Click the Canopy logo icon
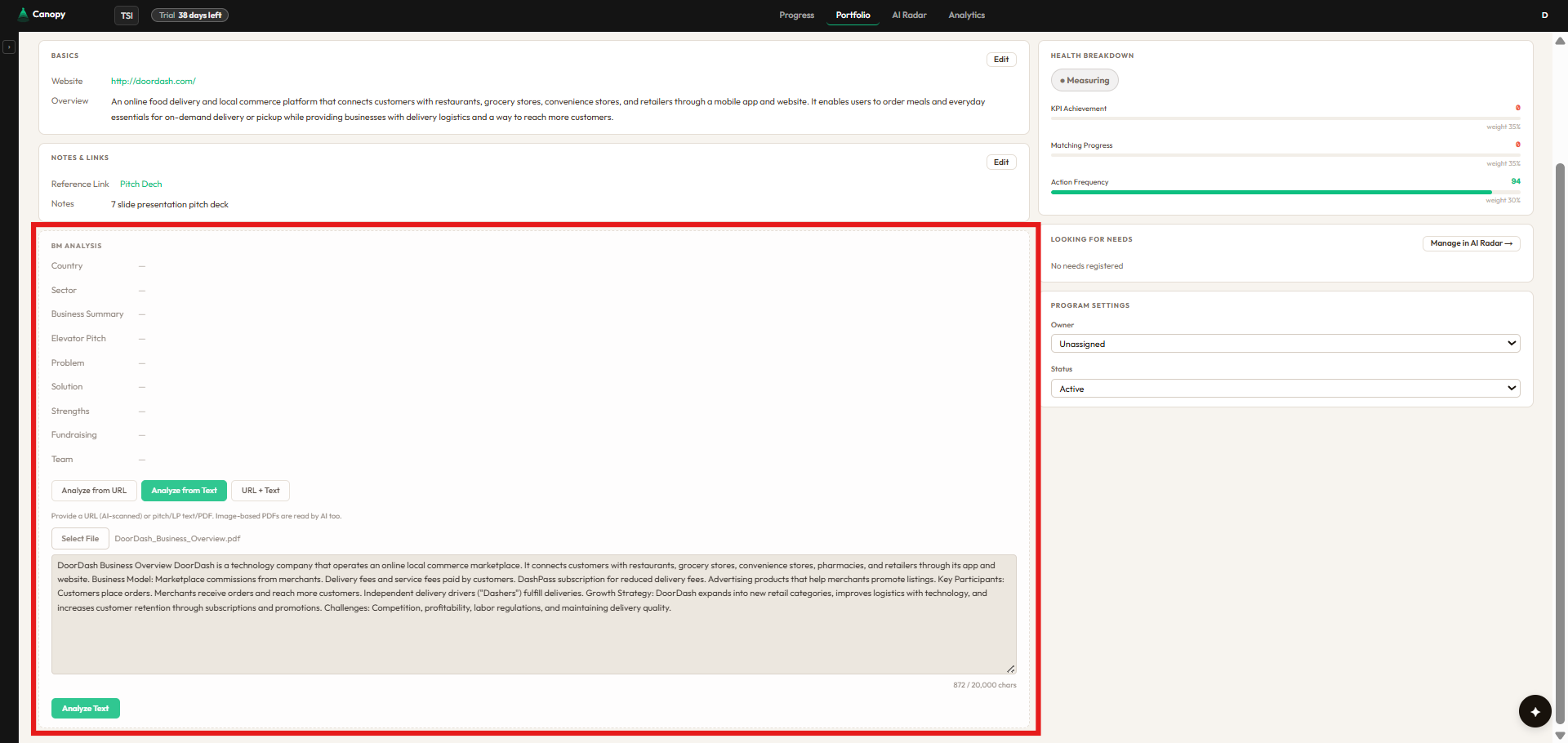The image size is (1568, 743). 23,14
